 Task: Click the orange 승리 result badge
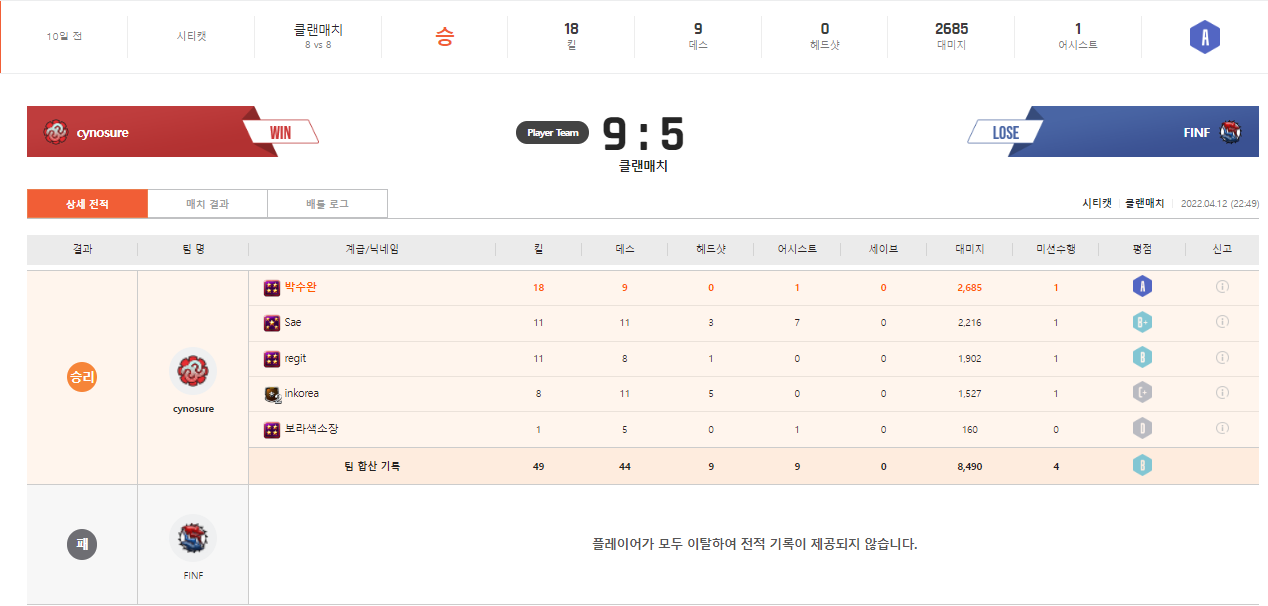[x=82, y=377]
